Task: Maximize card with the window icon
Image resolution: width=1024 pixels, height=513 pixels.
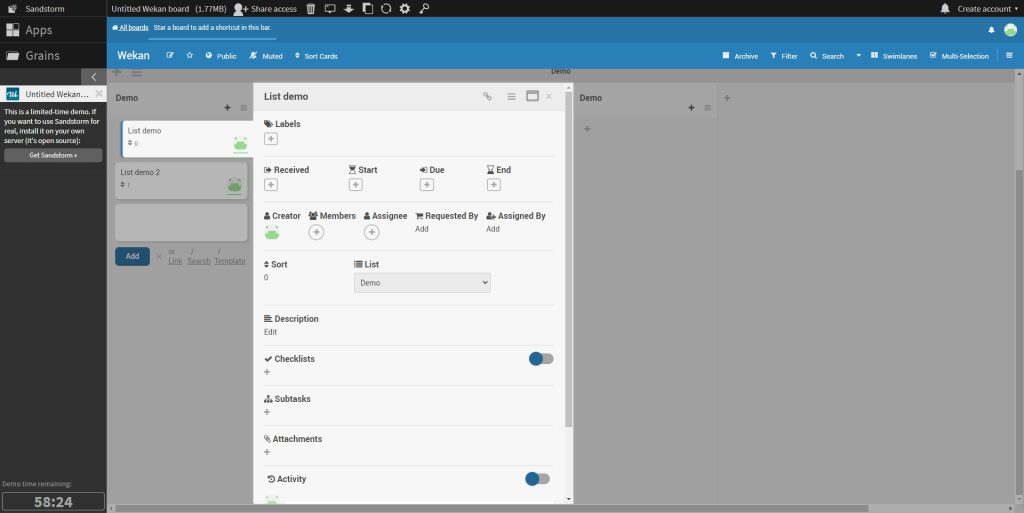Action: click(532, 97)
